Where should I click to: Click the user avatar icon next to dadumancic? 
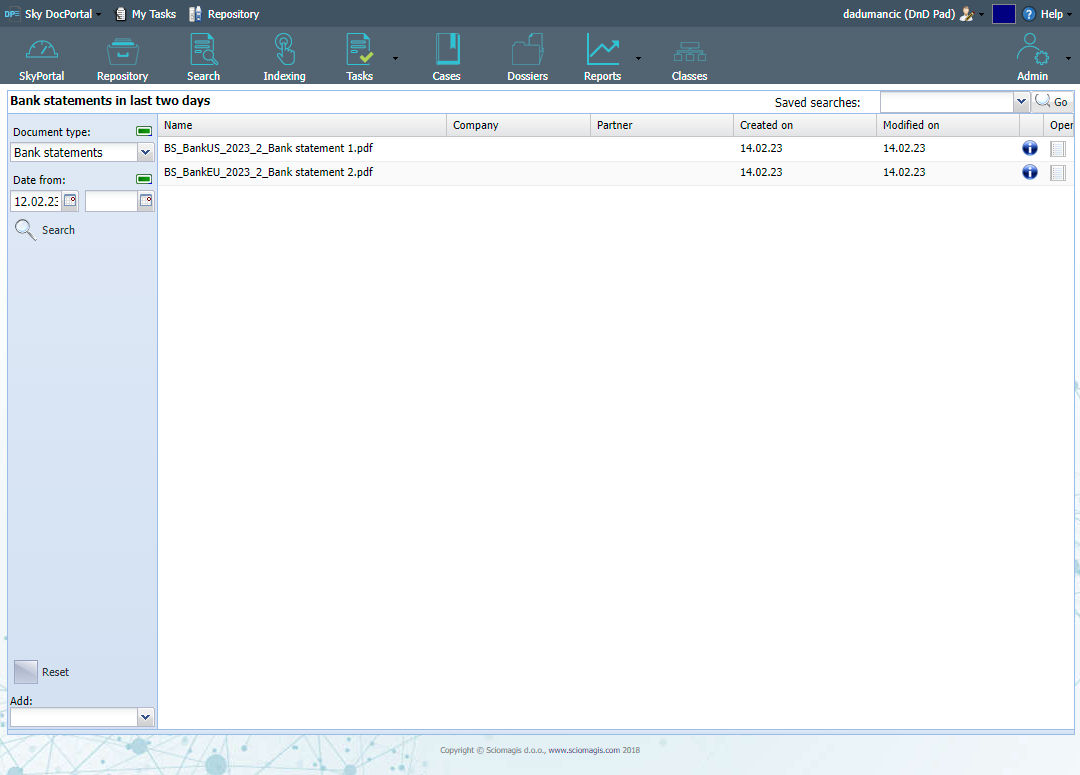[x=967, y=14]
